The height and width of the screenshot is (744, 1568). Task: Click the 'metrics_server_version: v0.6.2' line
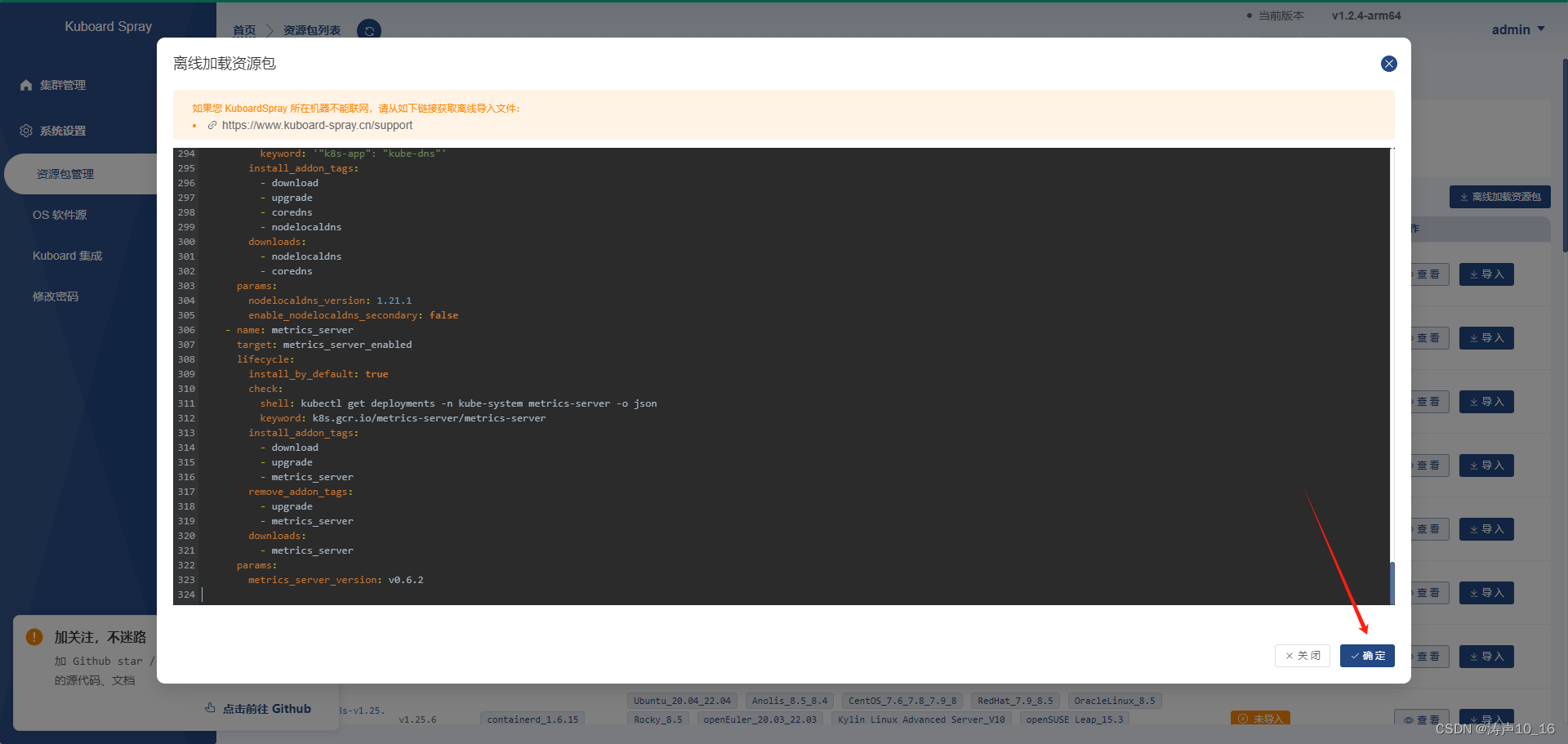[x=336, y=580]
